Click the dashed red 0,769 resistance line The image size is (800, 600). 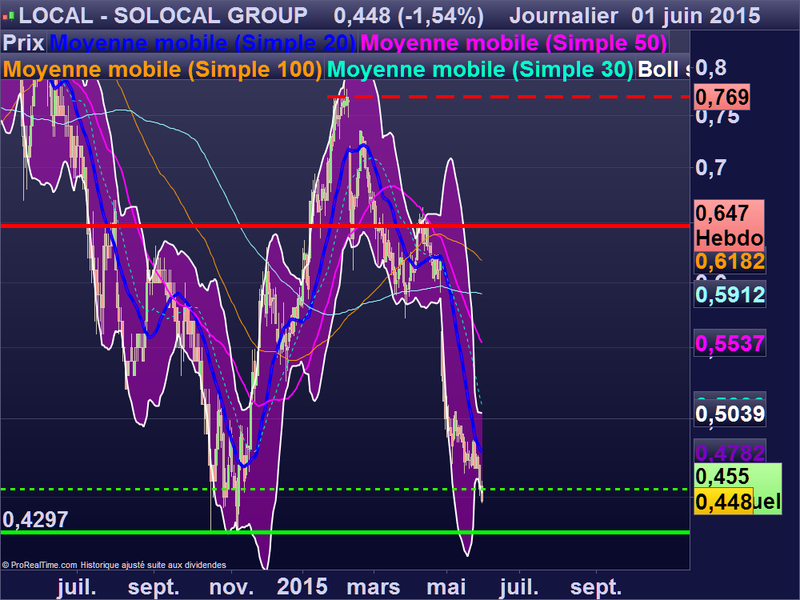click(x=510, y=96)
